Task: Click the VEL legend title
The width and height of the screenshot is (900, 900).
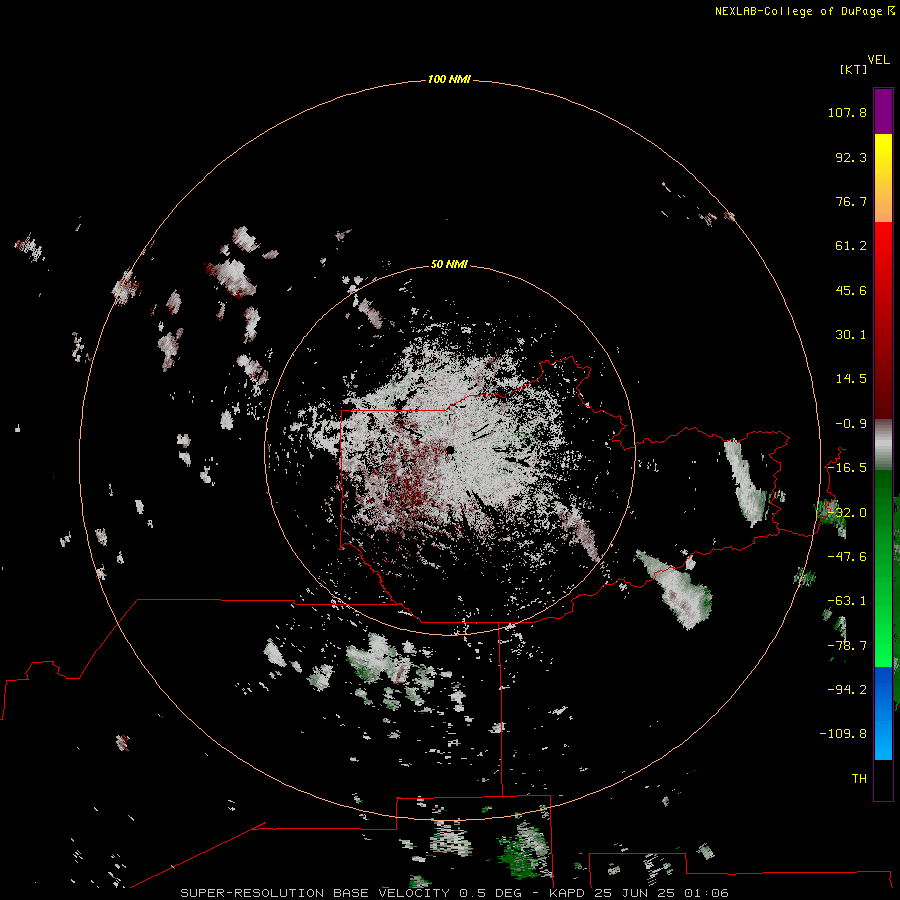Action: 878,60
